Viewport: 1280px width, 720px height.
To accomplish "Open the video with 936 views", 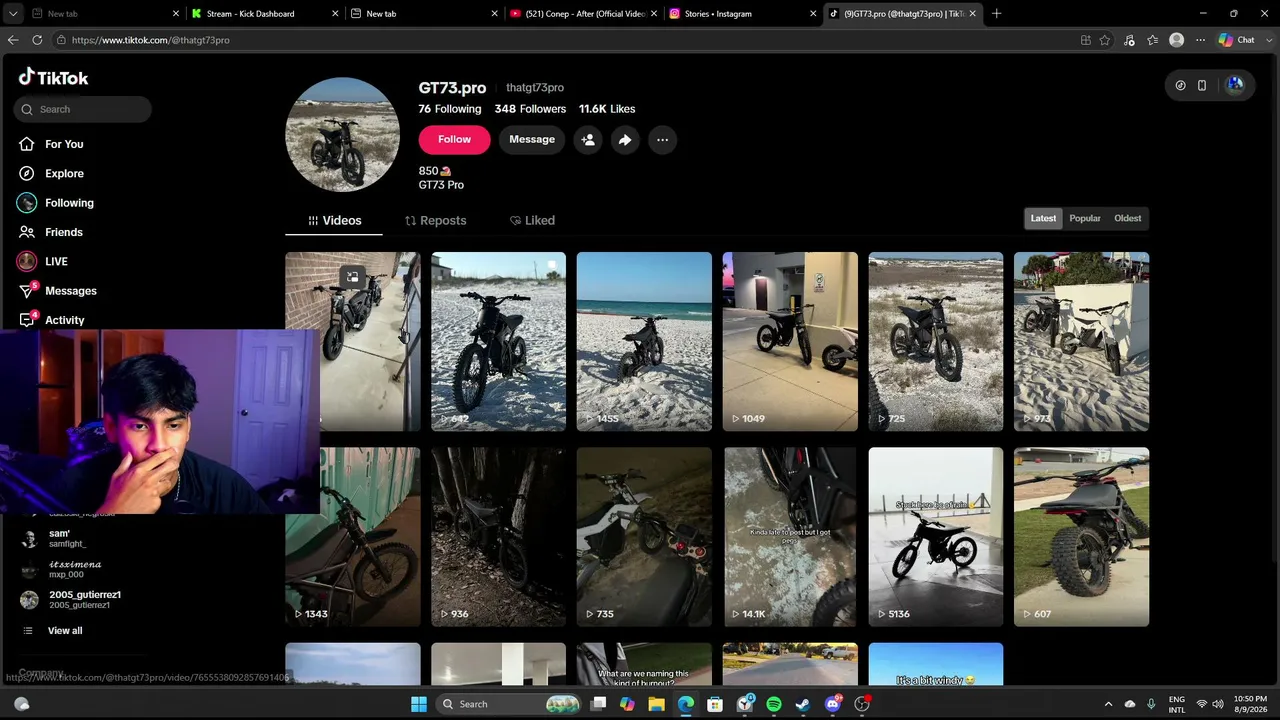I will (498, 537).
